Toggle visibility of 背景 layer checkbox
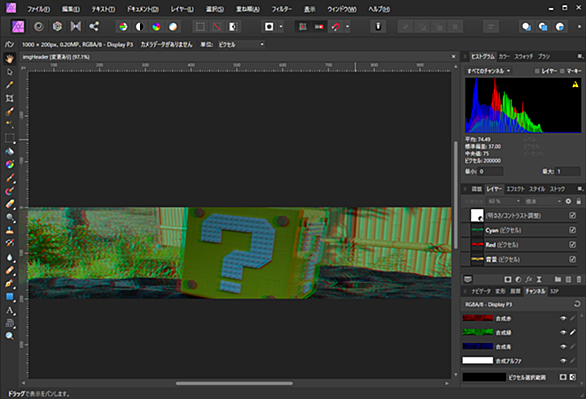The image size is (586, 399). click(x=572, y=259)
